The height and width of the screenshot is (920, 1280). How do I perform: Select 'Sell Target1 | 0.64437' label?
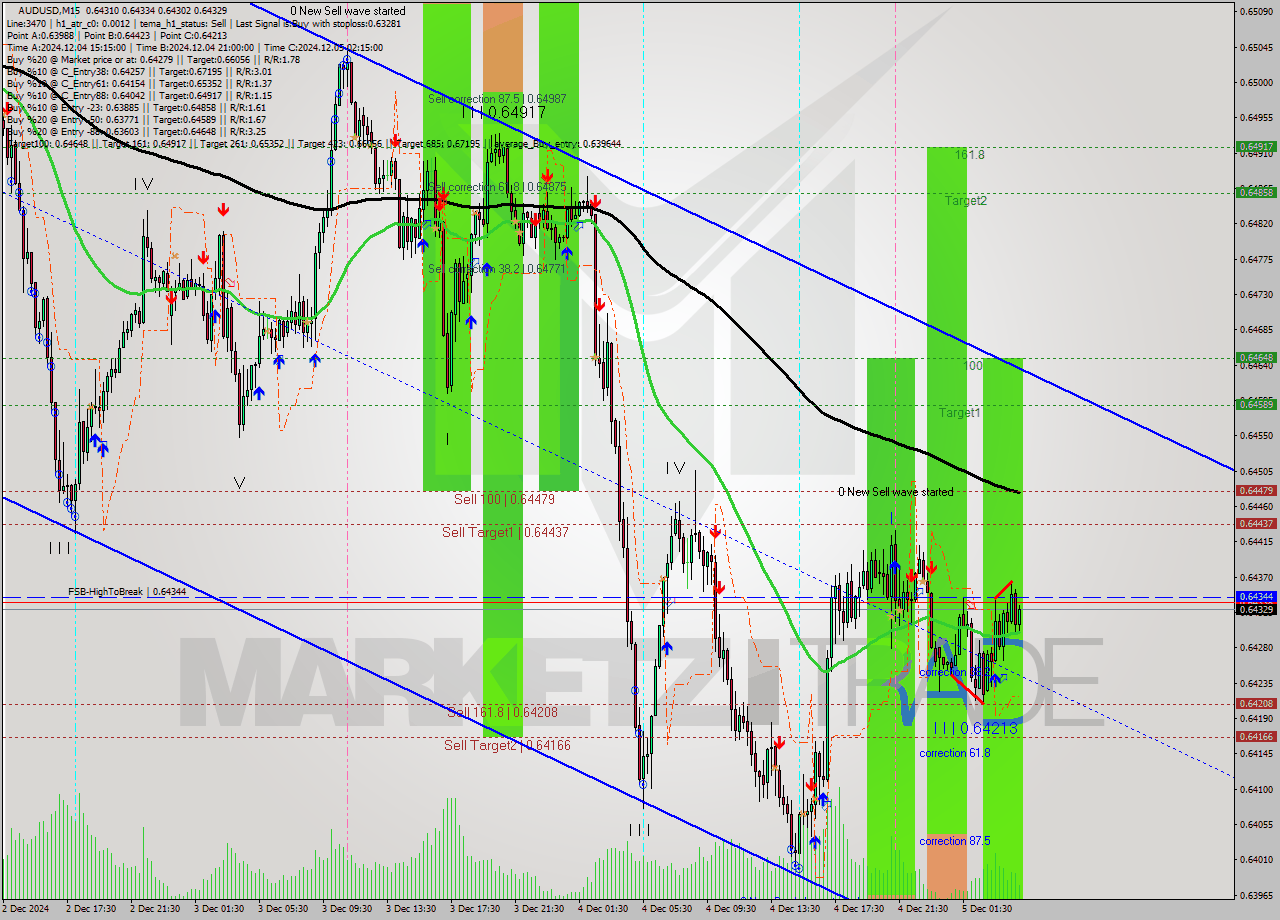[x=505, y=532]
